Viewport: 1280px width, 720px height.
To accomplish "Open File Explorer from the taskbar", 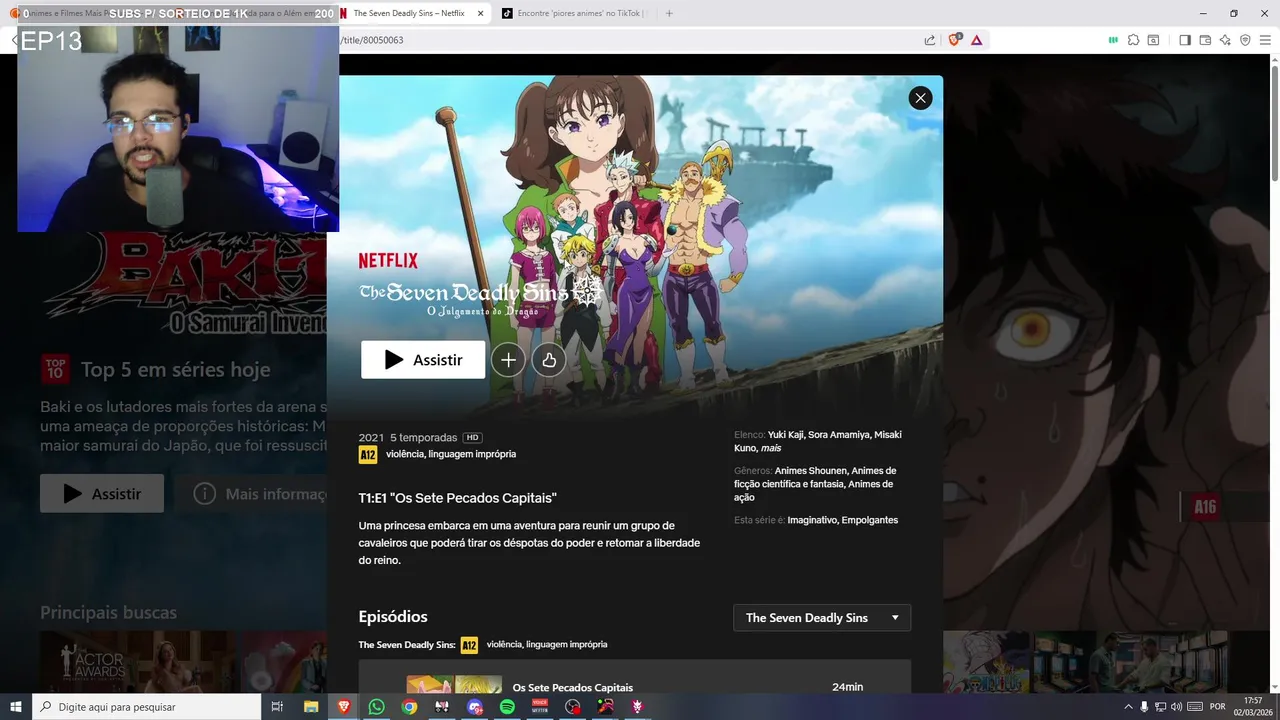I will (311, 706).
